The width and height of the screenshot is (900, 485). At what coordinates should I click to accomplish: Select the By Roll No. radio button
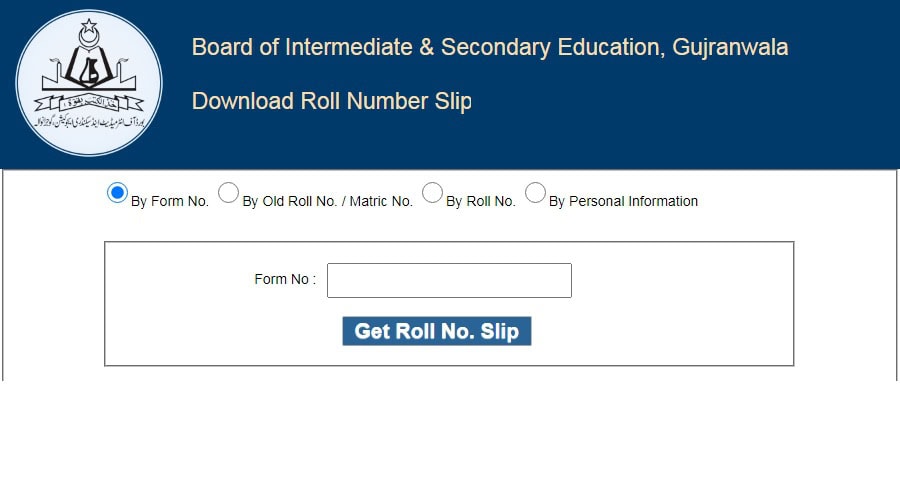pos(432,193)
